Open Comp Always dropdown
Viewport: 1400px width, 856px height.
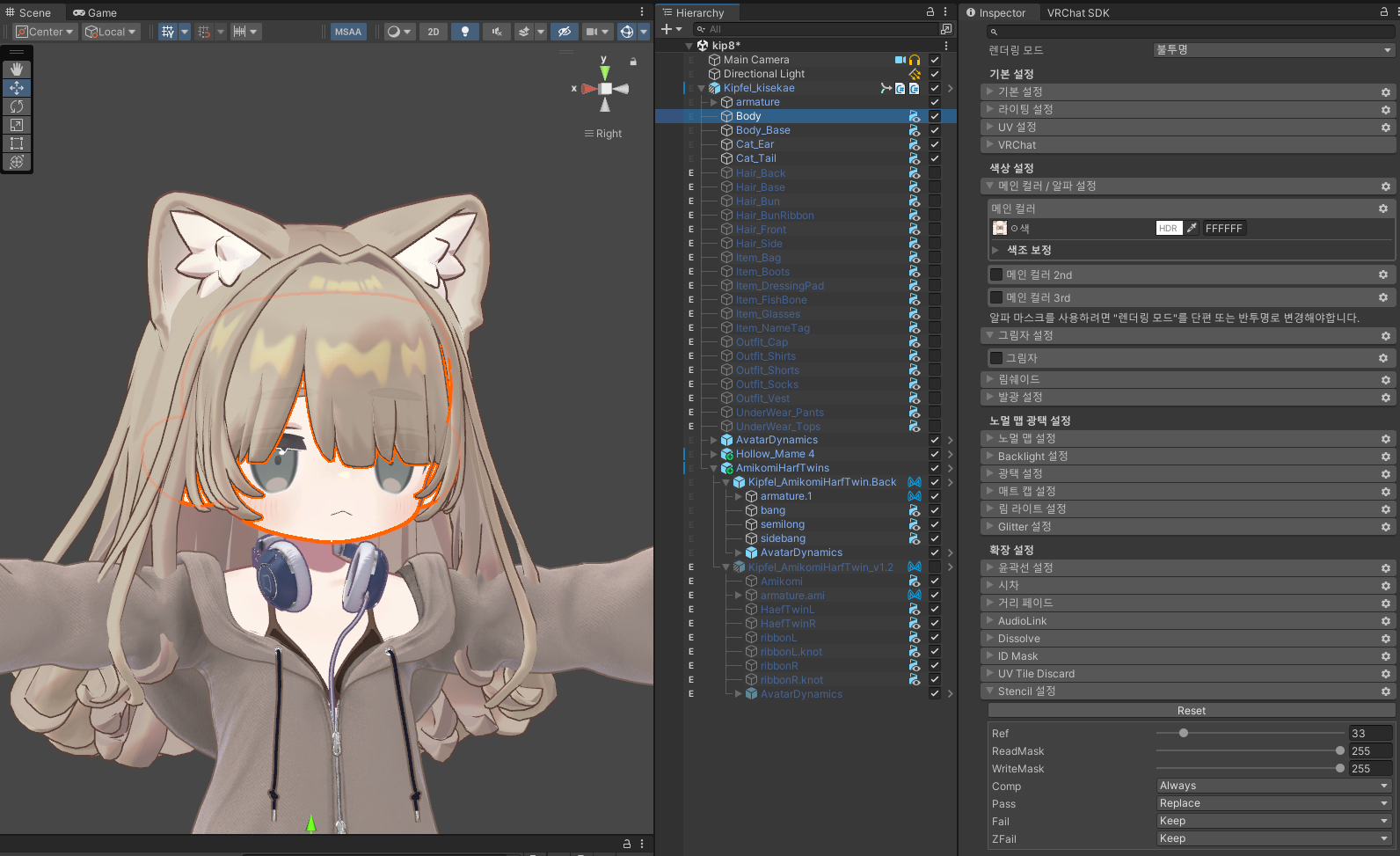point(1273,786)
